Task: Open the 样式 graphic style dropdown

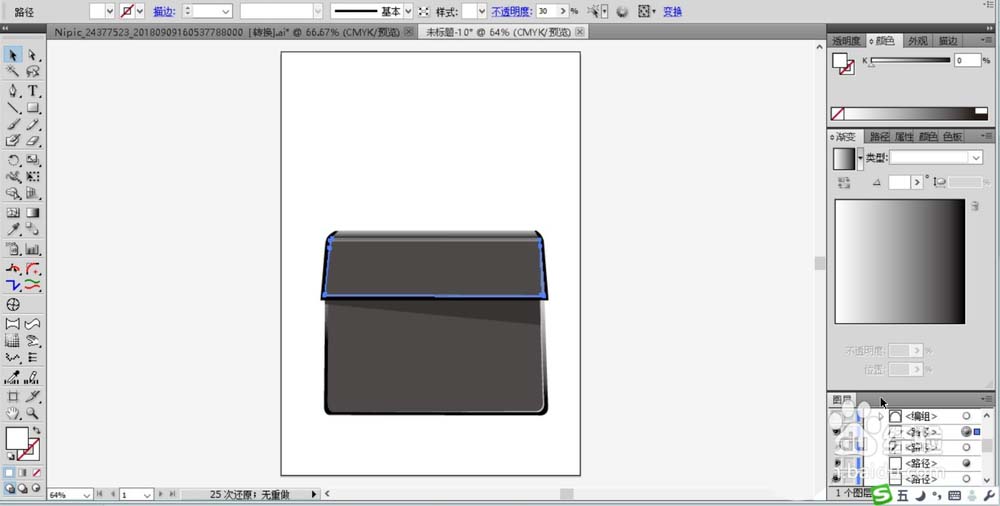Action: coord(482,11)
